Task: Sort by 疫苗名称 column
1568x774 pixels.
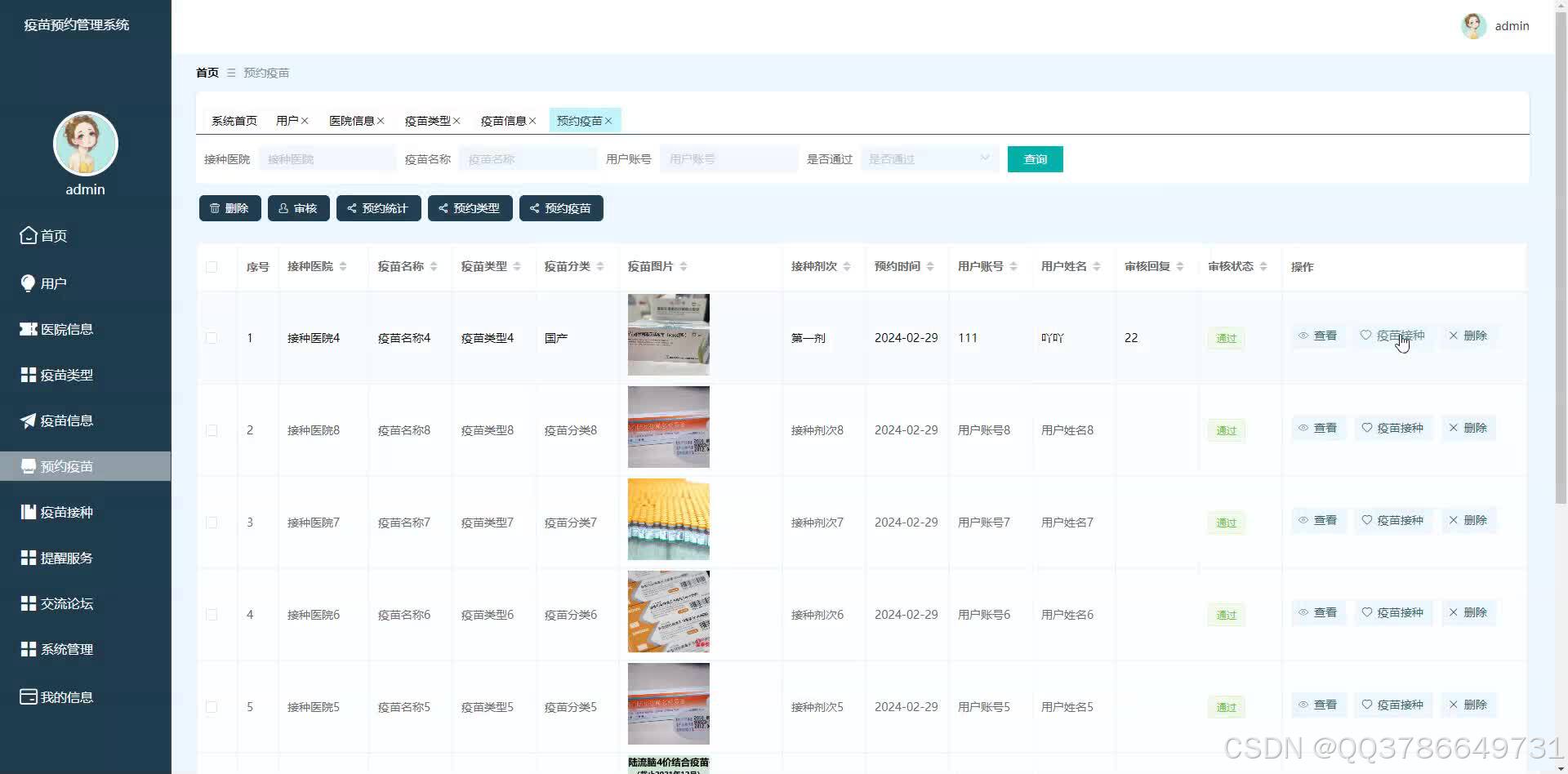Action: pos(434,267)
